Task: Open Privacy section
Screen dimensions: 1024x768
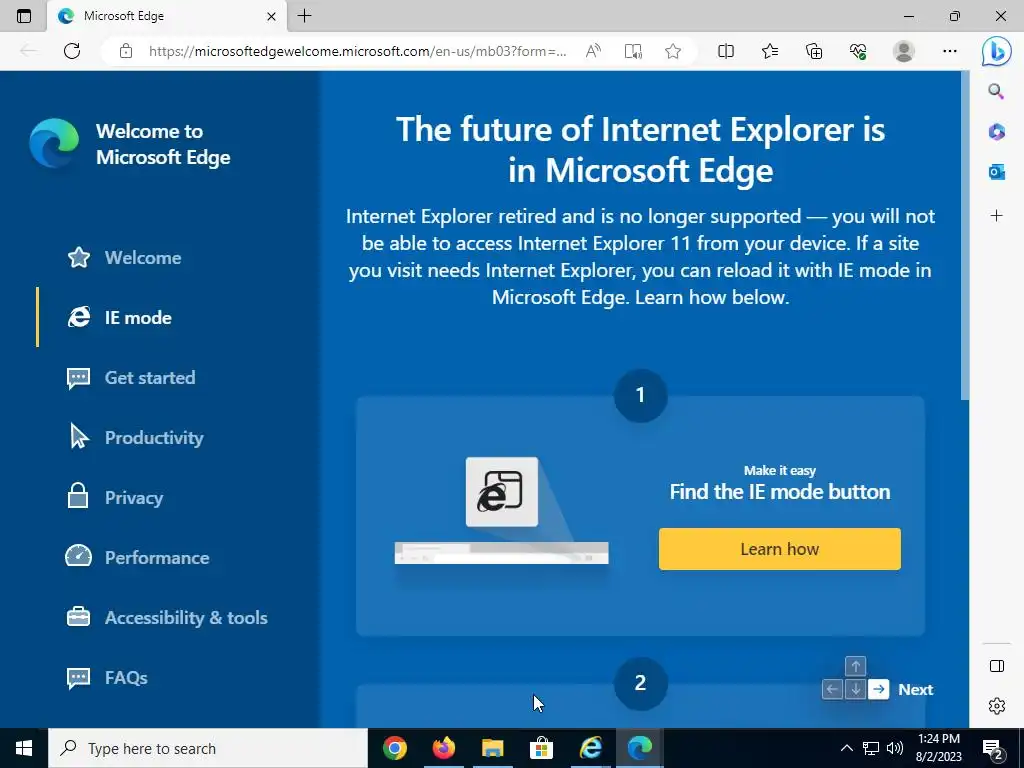Action: click(x=115, y=498)
